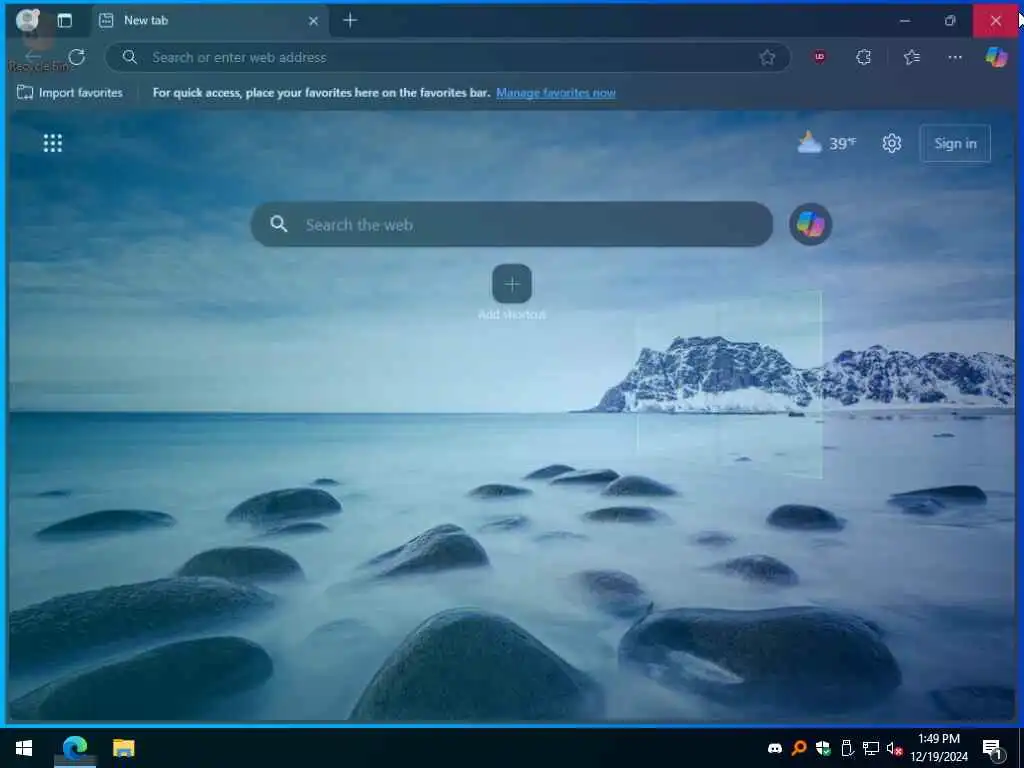Refresh the current page
This screenshot has height=768, width=1024.
coord(77,57)
